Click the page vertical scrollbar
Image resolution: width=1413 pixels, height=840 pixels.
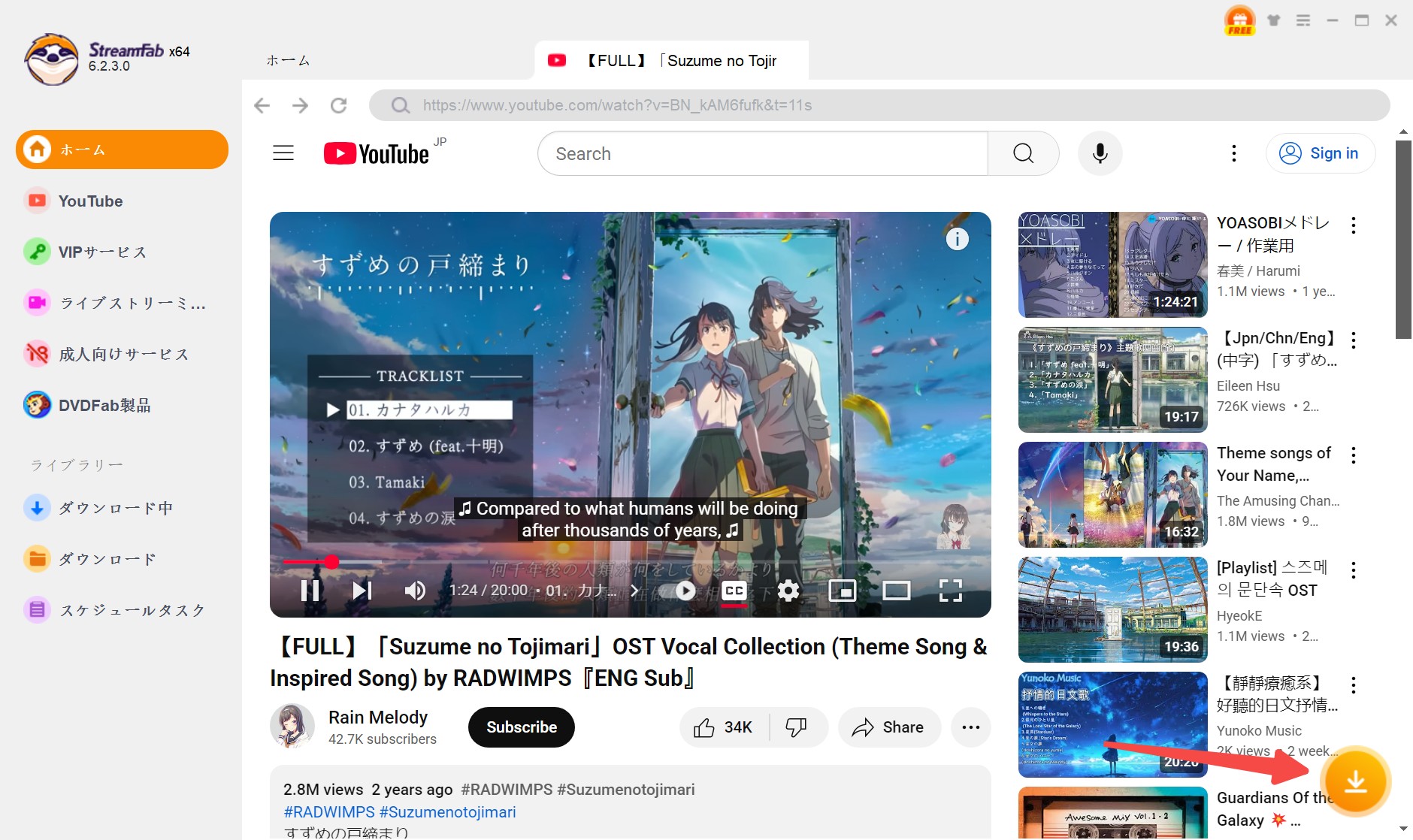click(1403, 239)
